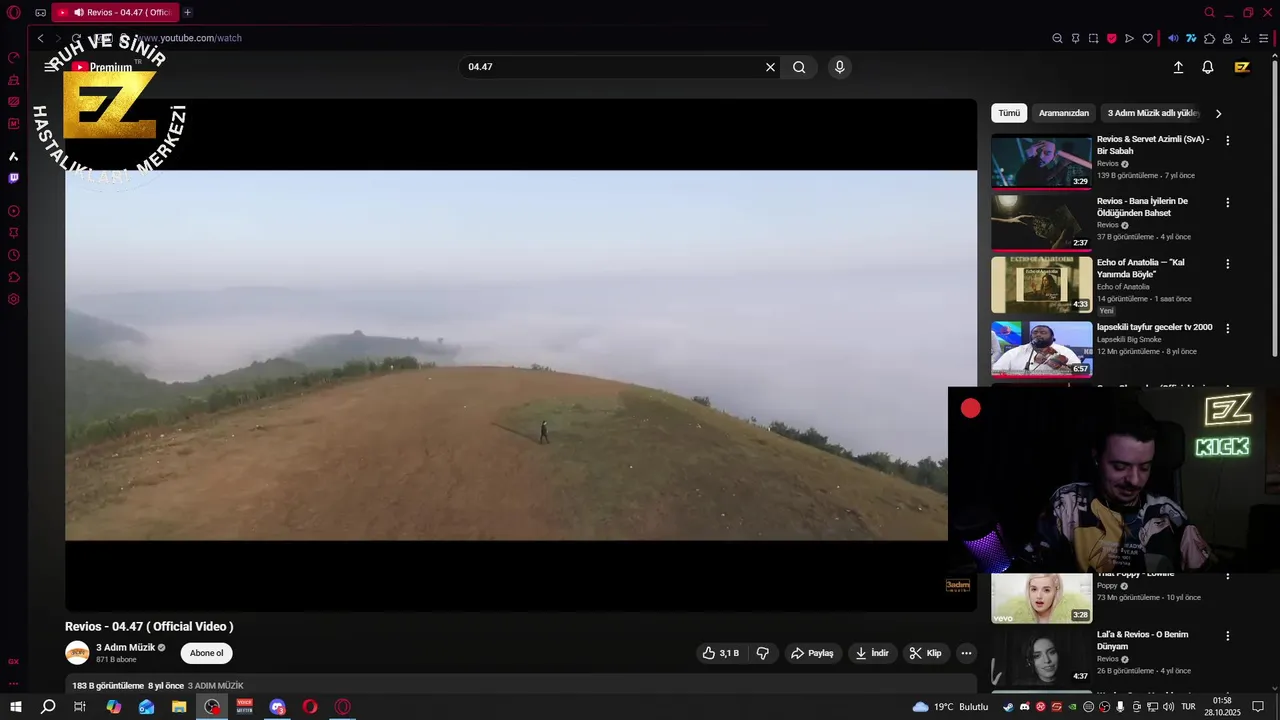Click the YouTube search magnifier button

[799, 67]
